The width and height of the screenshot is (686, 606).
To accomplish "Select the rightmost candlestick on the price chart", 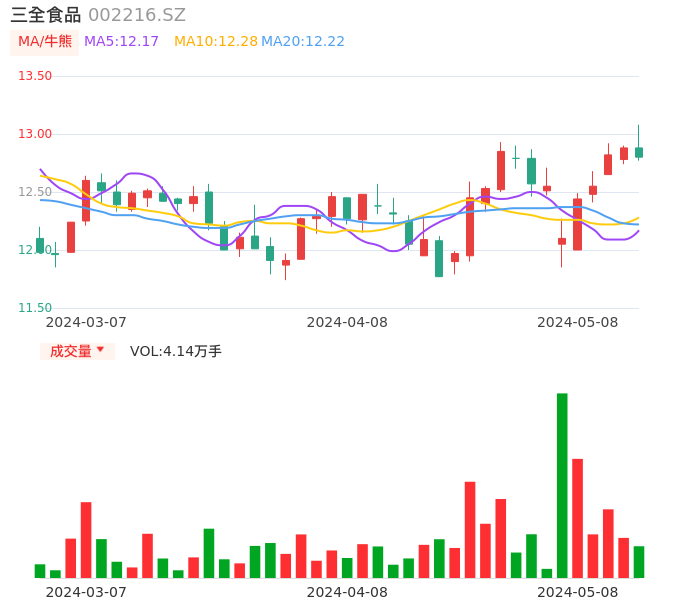I will (639, 152).
